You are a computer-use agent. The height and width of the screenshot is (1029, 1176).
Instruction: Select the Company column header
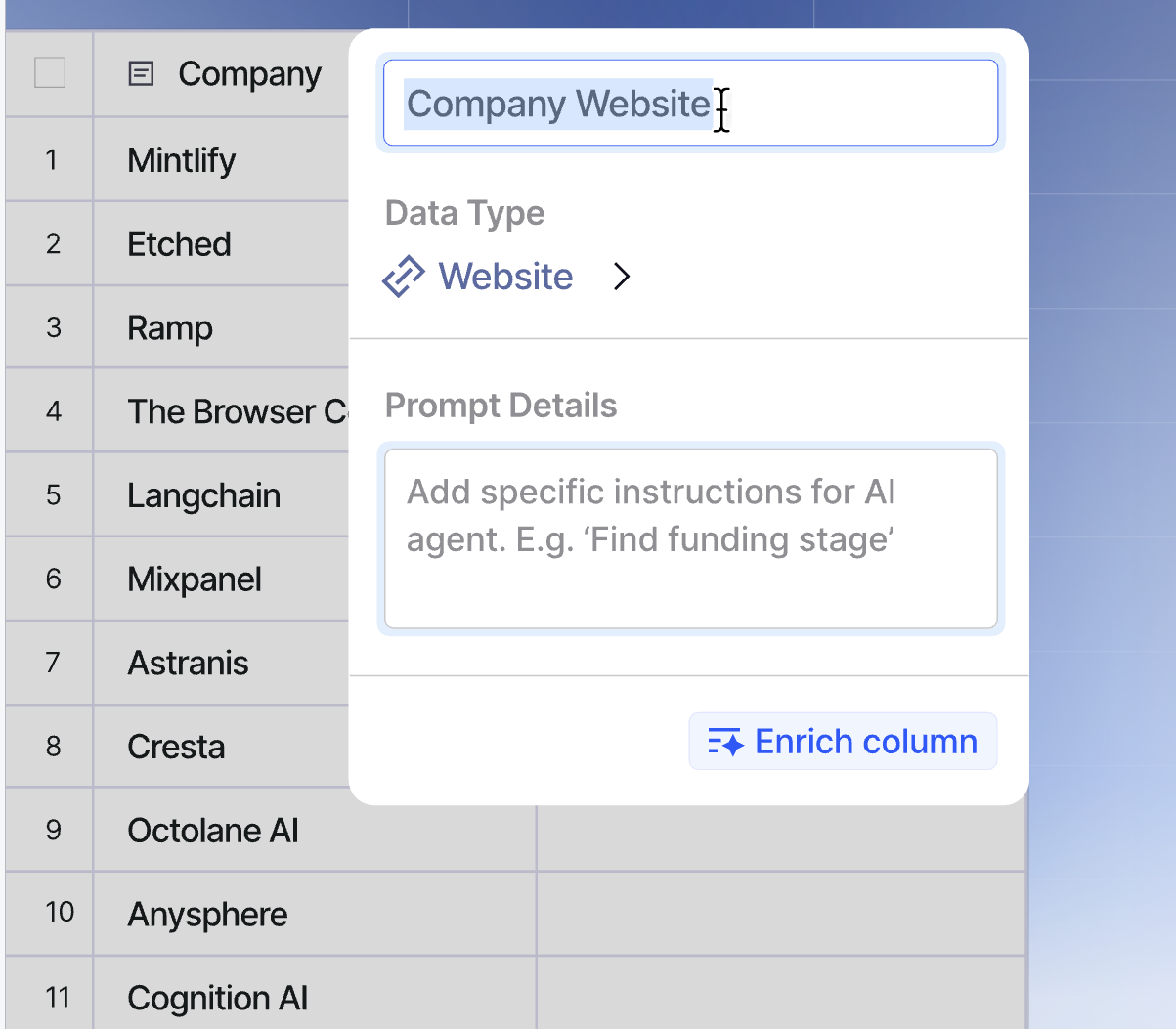pos(249,73)
